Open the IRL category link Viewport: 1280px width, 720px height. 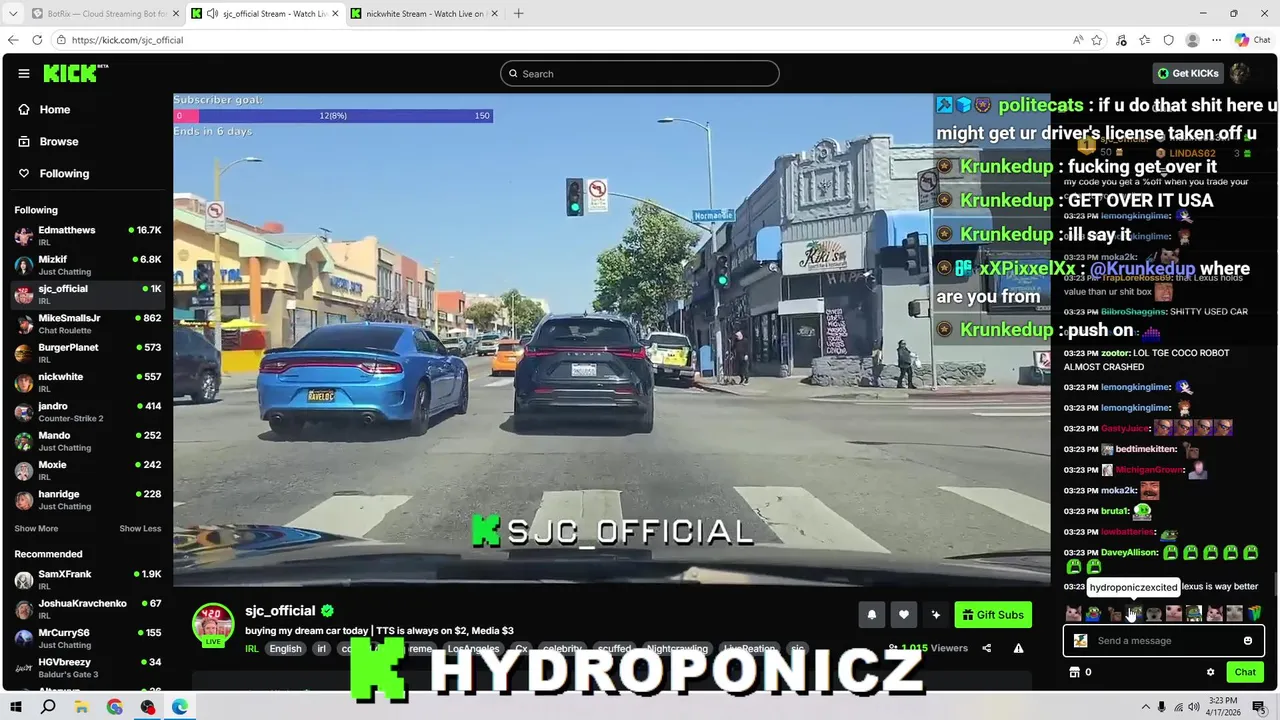pyautogui.click(x=252, y=649)
